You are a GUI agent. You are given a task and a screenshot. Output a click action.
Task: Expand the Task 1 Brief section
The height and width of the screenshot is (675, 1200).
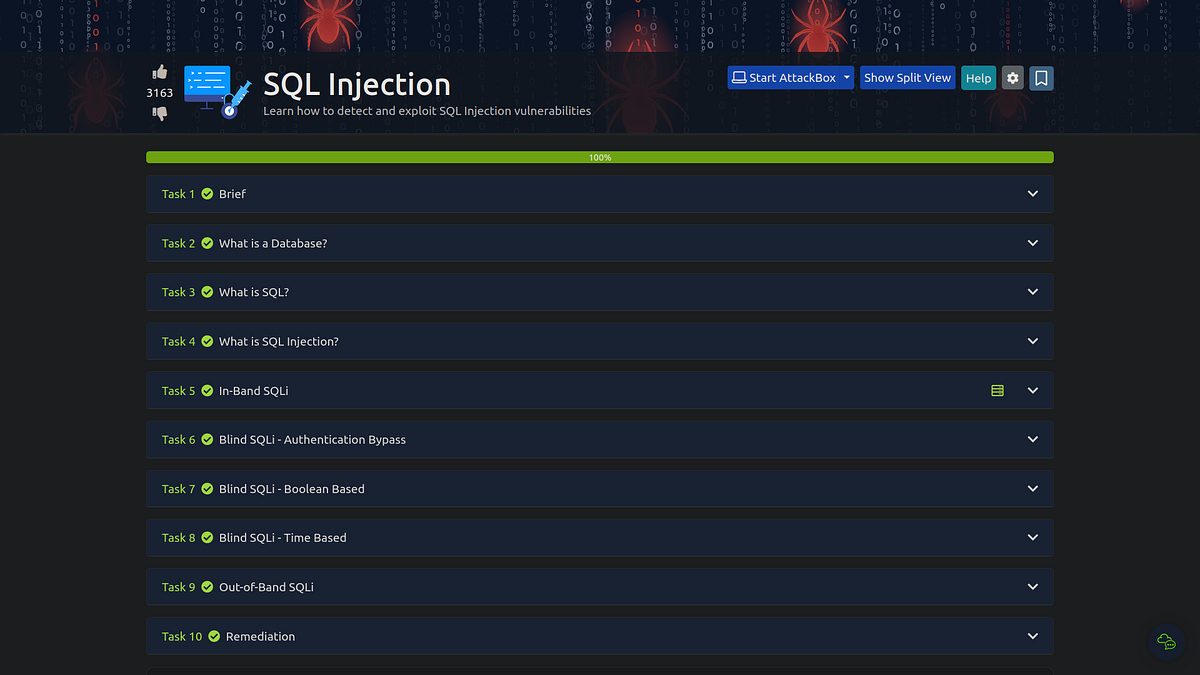tap(1032, 193)
